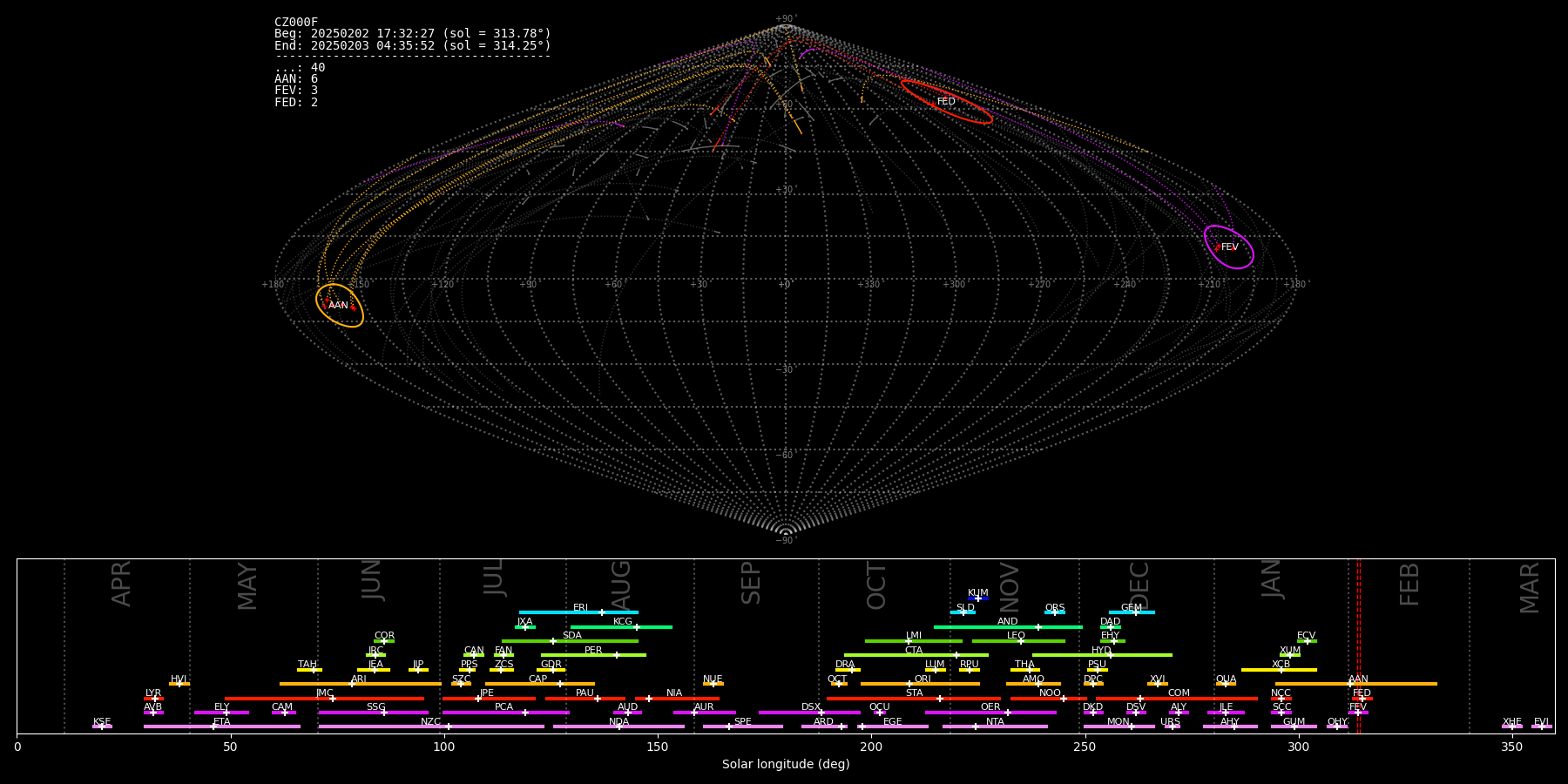This screenshot has height=784, width=1568.
Task: Click the SDA shower label in timeline
Action: tap(572, 636)
